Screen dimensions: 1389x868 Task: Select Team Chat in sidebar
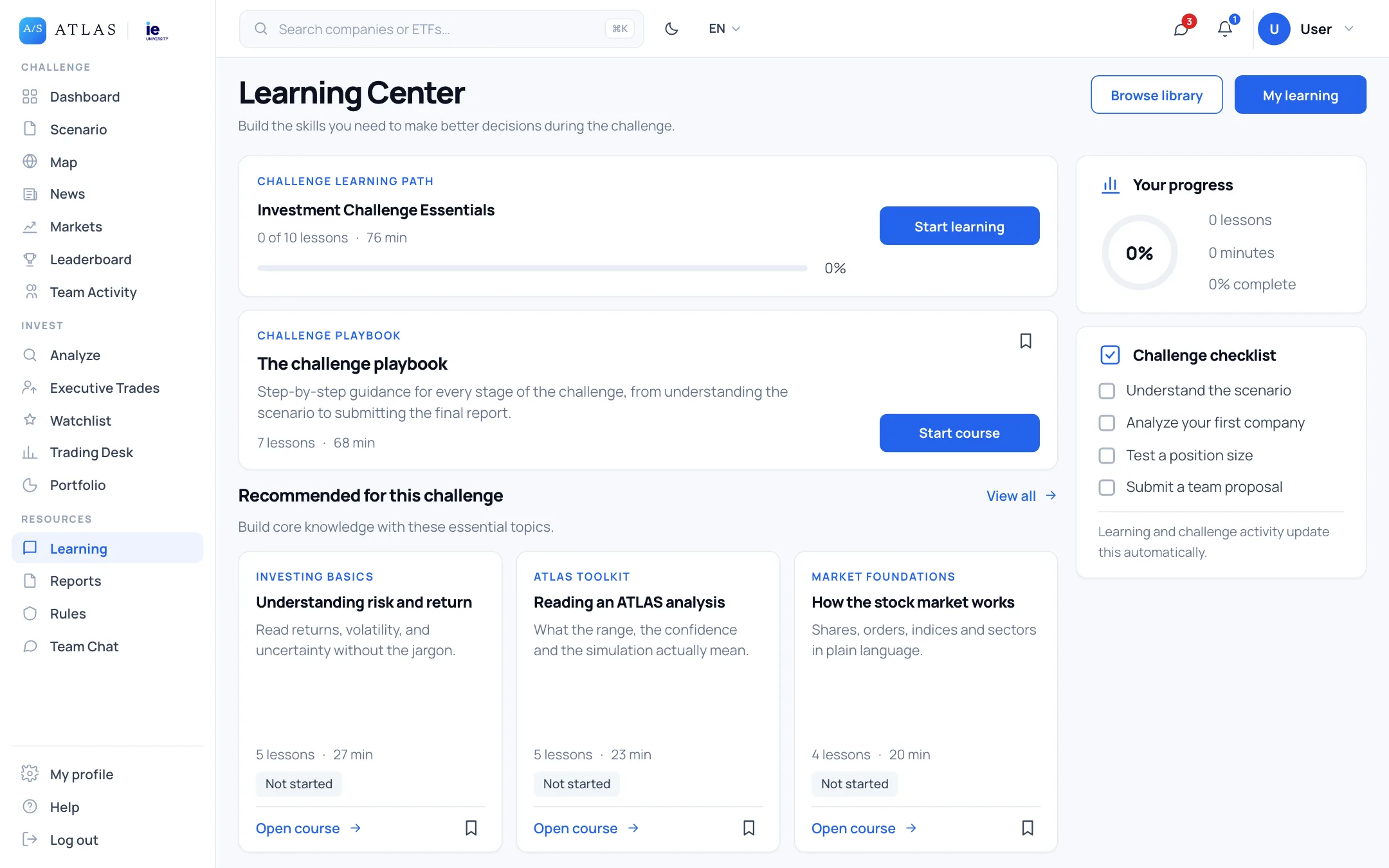click(x=107, y=646)
